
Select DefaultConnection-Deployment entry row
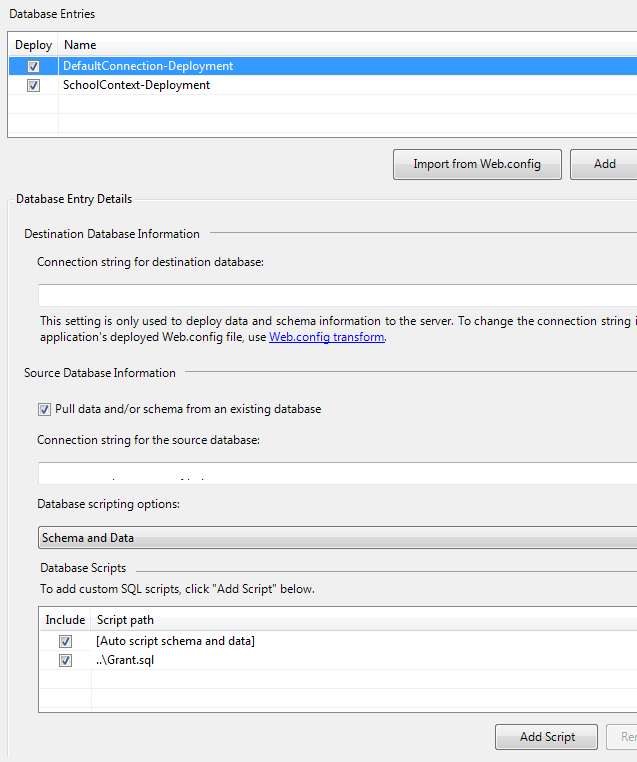[x=148, y=66]
